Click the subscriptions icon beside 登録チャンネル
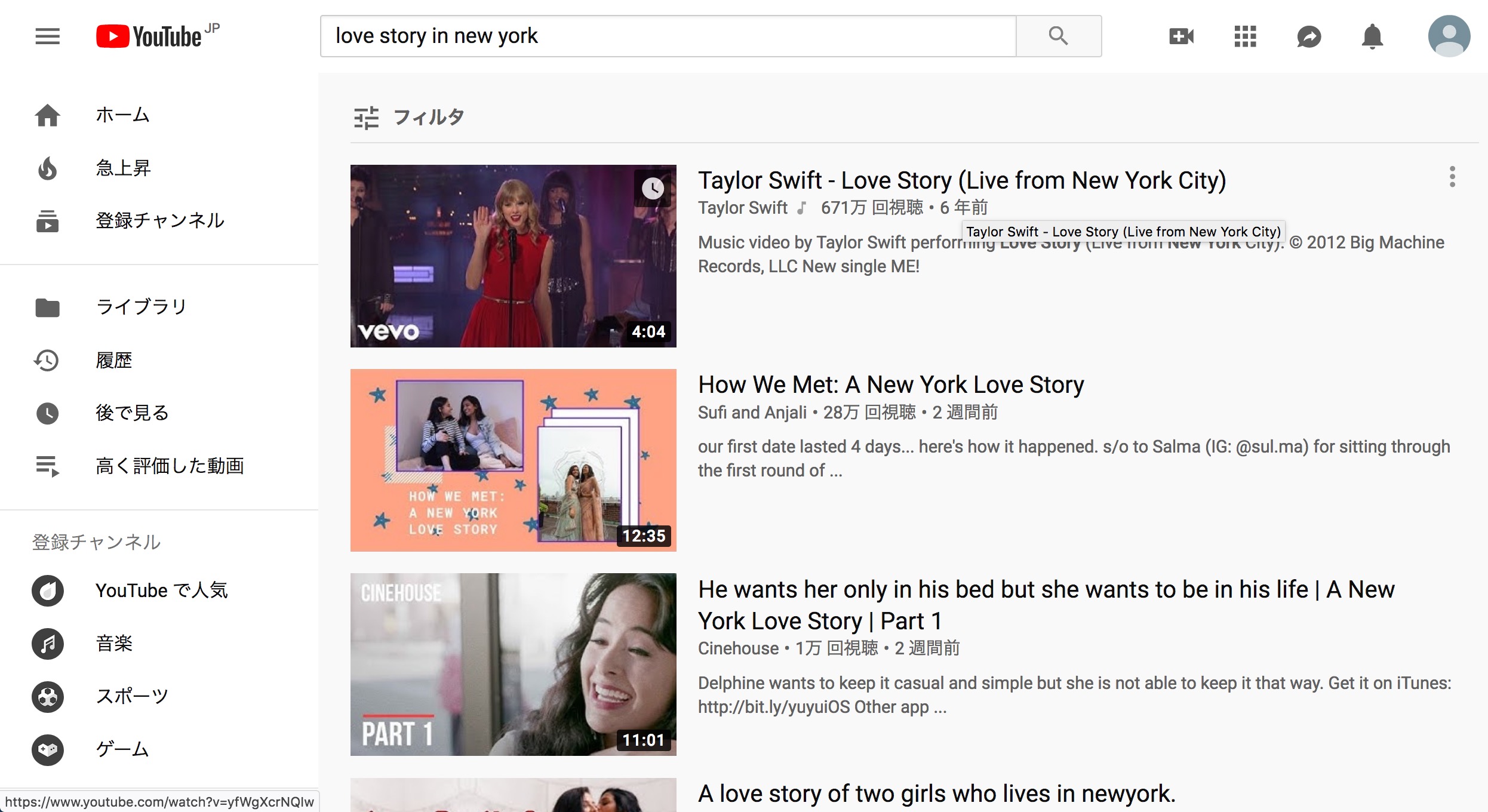Viewport: 1488px width, 812px height. click(48, 221)
